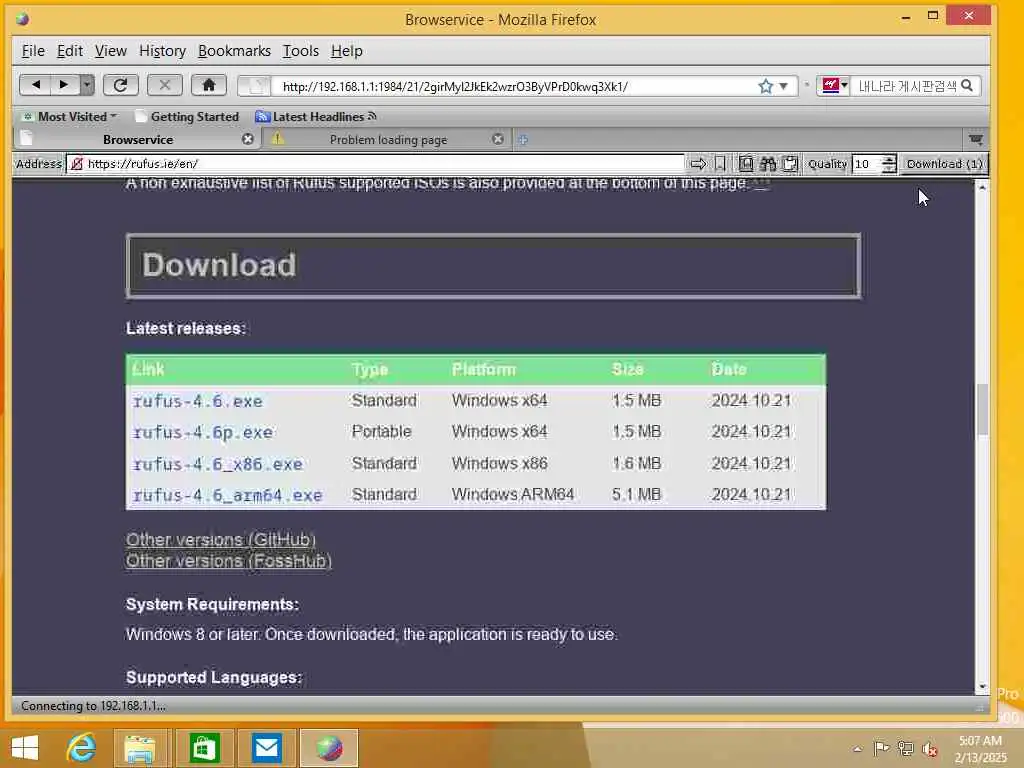Click the vertical scrollbar thumb
Viewport: 1024px width, 768px height.
pos(982,410)
